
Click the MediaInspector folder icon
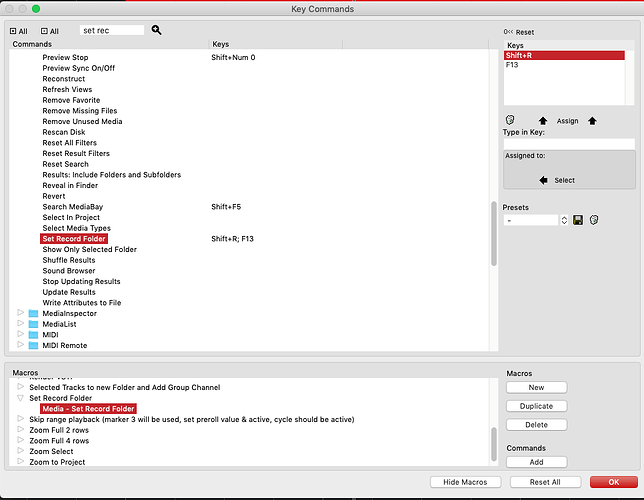pyautogui.click(x=33, y=313)
